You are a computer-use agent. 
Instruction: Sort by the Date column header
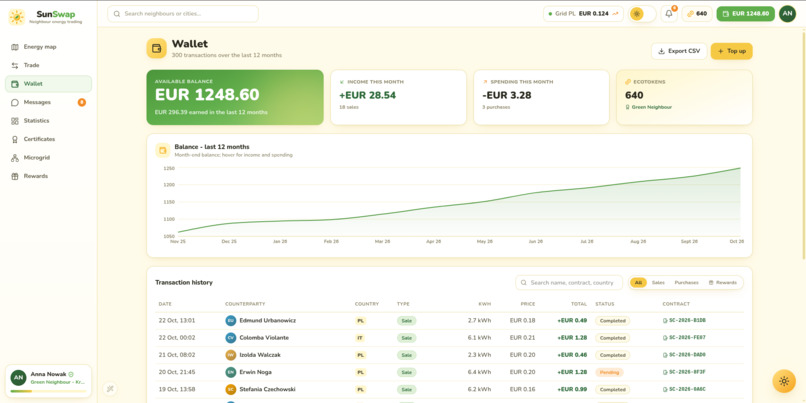[x=165, y=304]
